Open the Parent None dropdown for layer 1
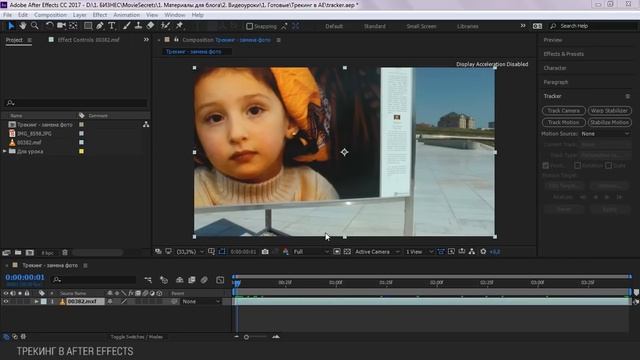The height and width of the screenshot is (360, 640). [200, 302]
